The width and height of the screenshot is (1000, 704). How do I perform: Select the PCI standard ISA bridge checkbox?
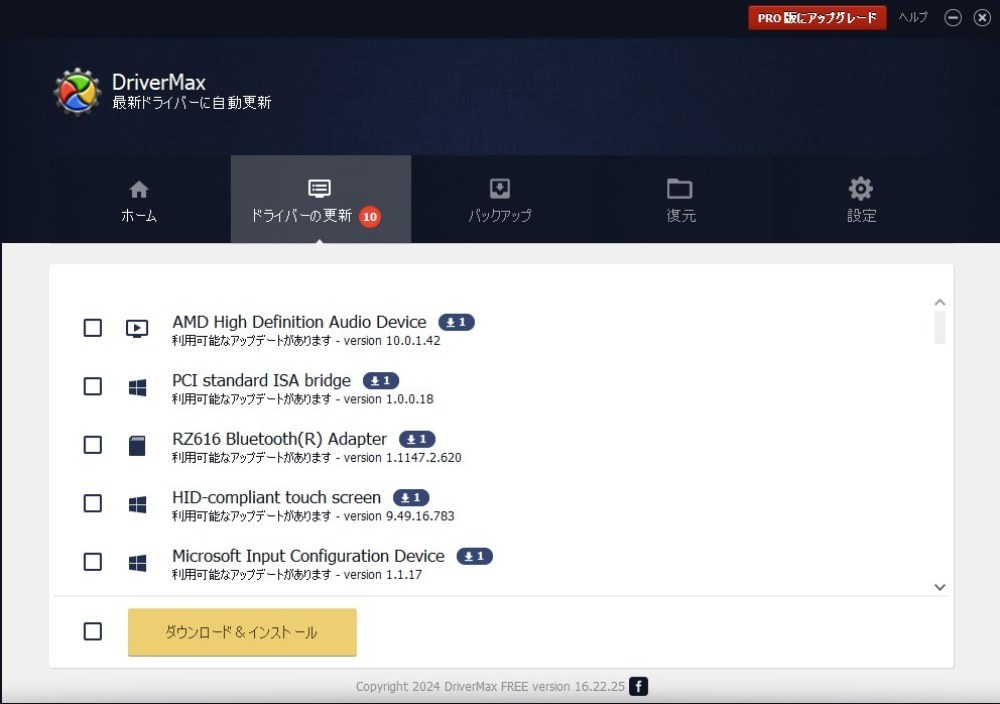click(x=93, y=386)
